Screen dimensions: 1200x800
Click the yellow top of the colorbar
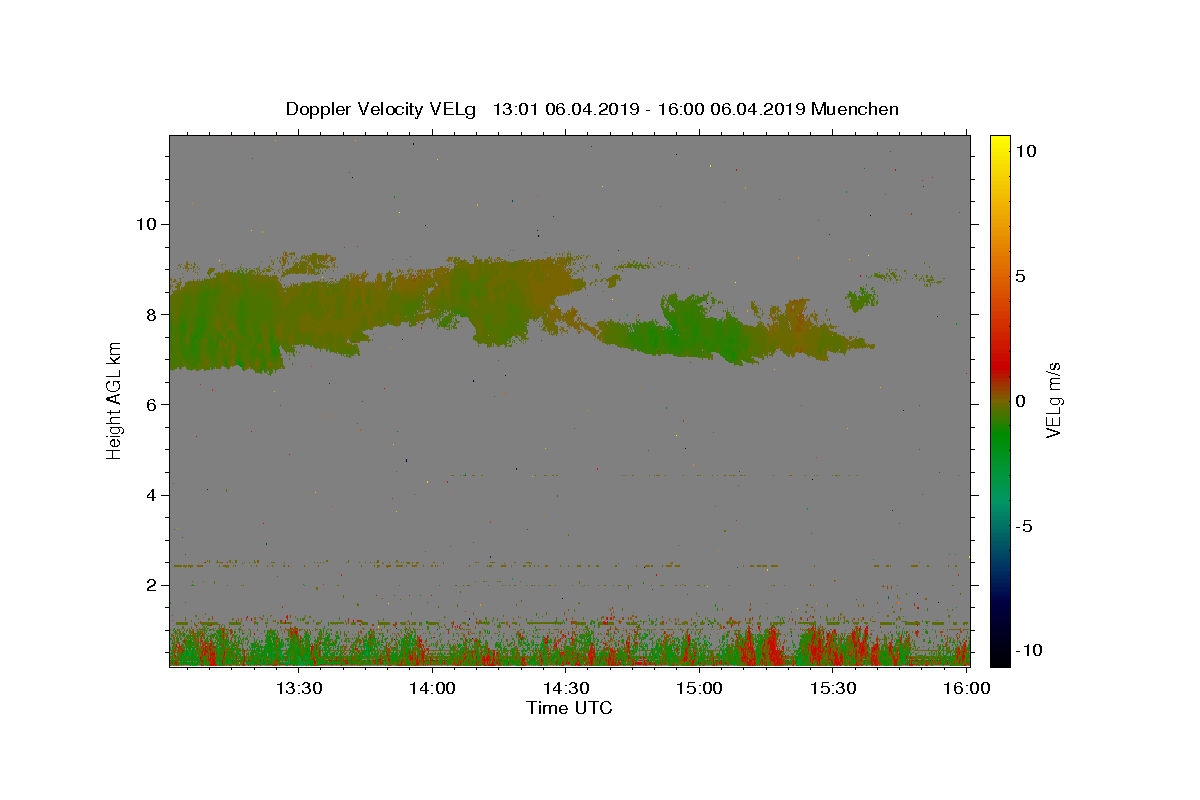999,142
